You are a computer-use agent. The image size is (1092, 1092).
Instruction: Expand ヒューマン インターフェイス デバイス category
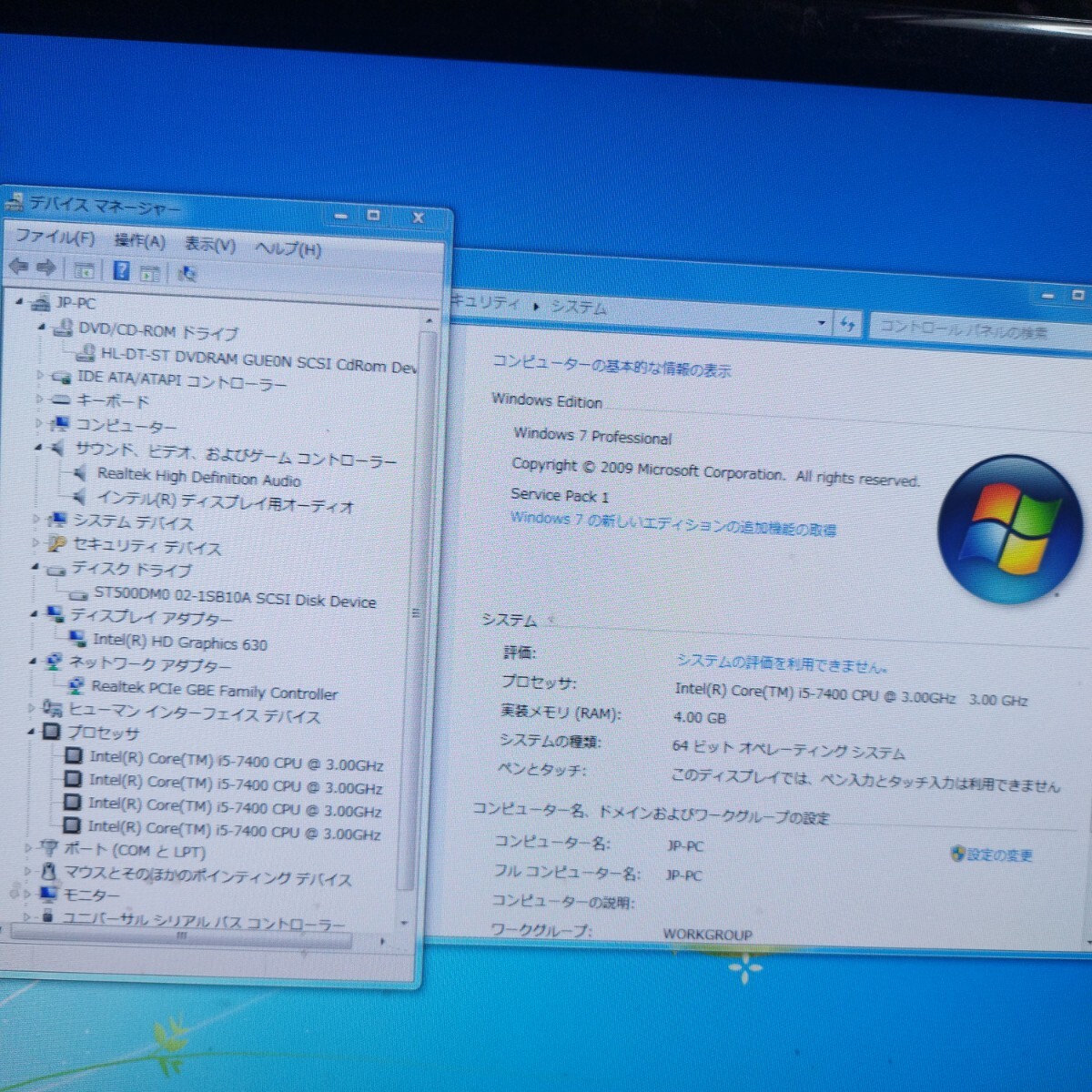tap(33, 707)
